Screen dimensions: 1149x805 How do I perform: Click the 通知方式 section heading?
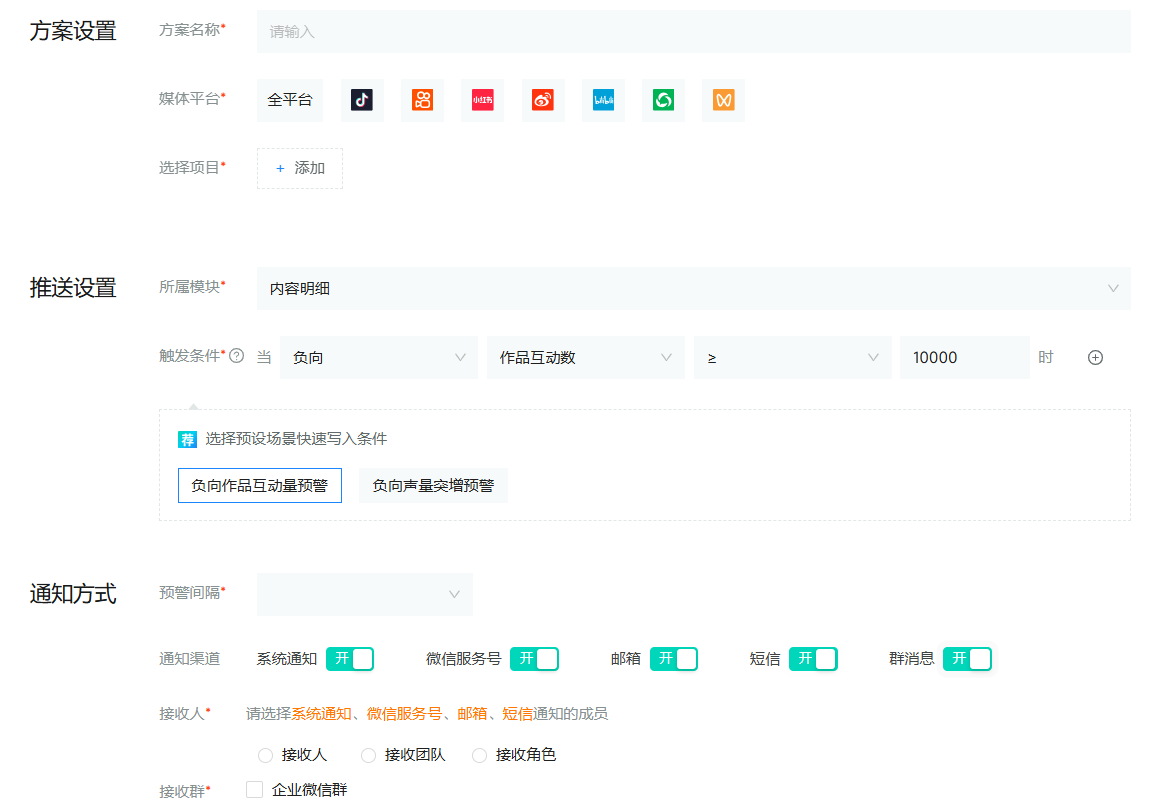(73, 594)
